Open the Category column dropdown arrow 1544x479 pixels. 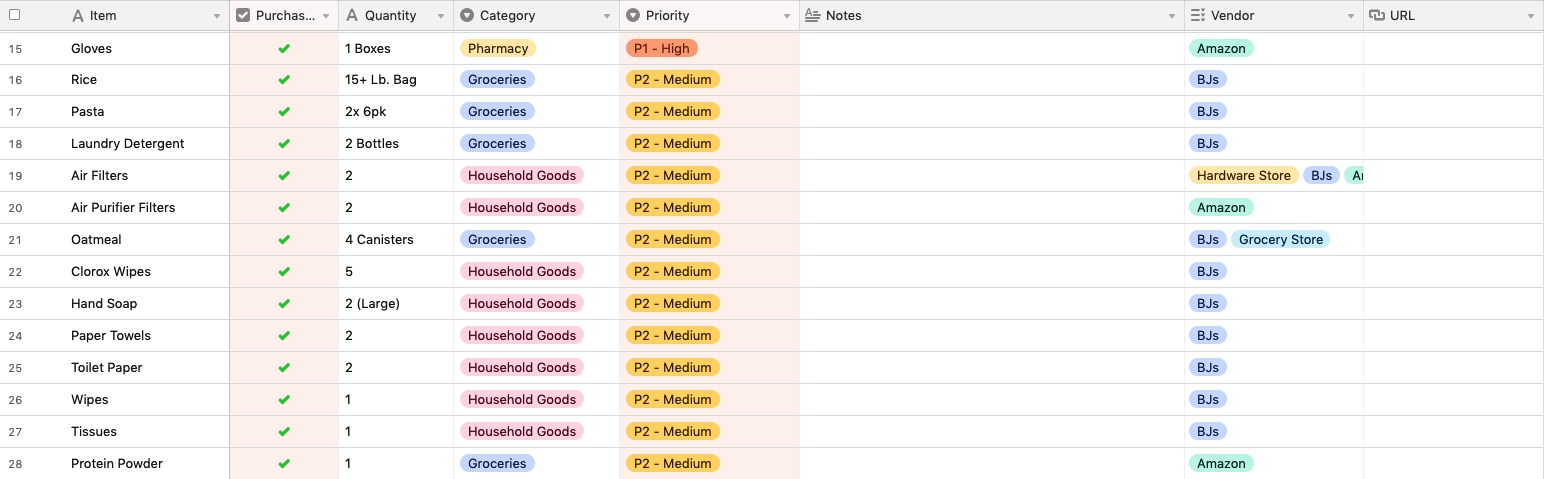(x=606, y=17)
